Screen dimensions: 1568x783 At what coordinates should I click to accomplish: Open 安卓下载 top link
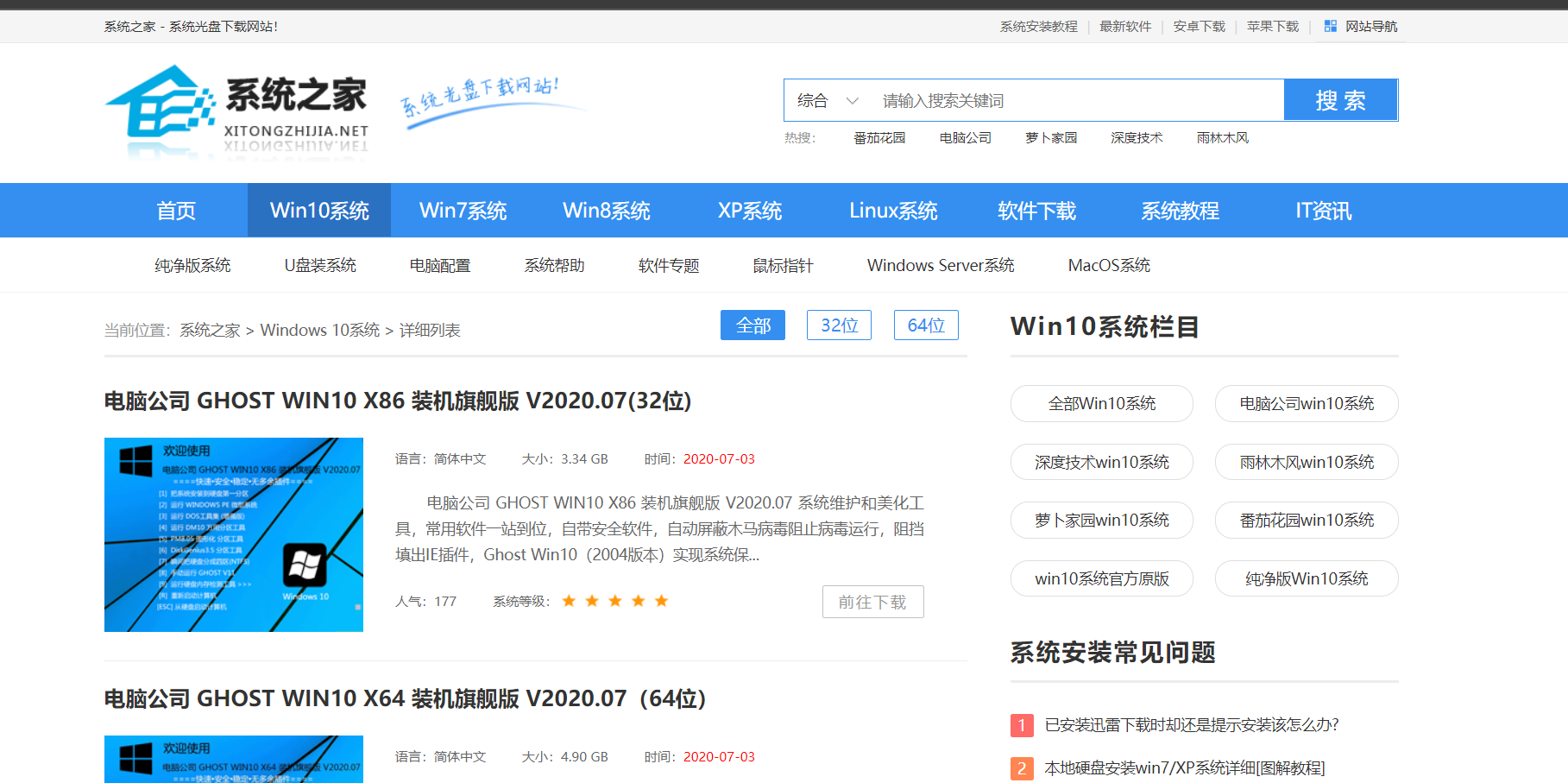tap(1199, 27)
